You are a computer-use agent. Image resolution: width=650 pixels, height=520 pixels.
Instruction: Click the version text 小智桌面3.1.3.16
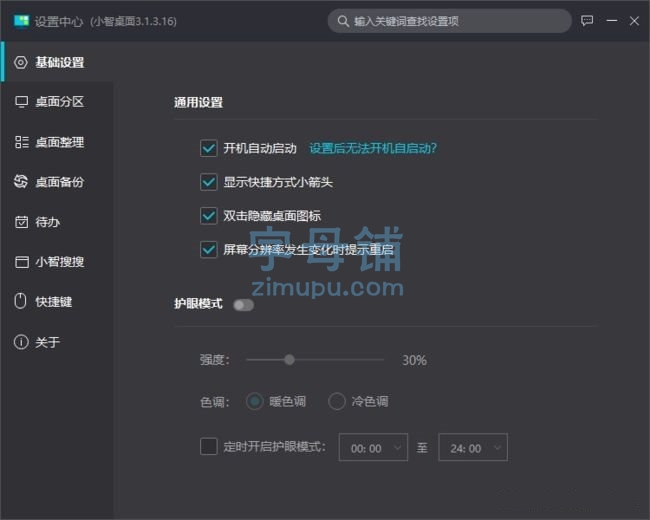coord(134,21)
